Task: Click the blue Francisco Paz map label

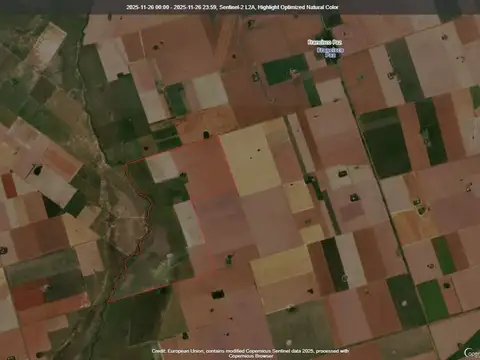Action: click(330, 53)
